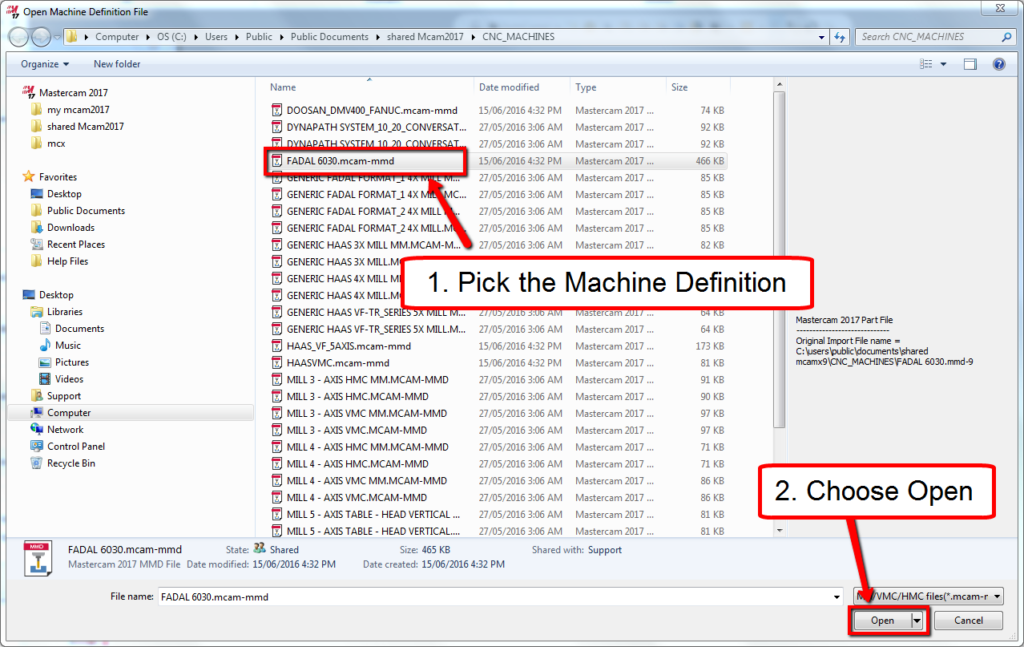
Task: Select the Recycle Bin in sidebar
Action: tap(71, 464)
